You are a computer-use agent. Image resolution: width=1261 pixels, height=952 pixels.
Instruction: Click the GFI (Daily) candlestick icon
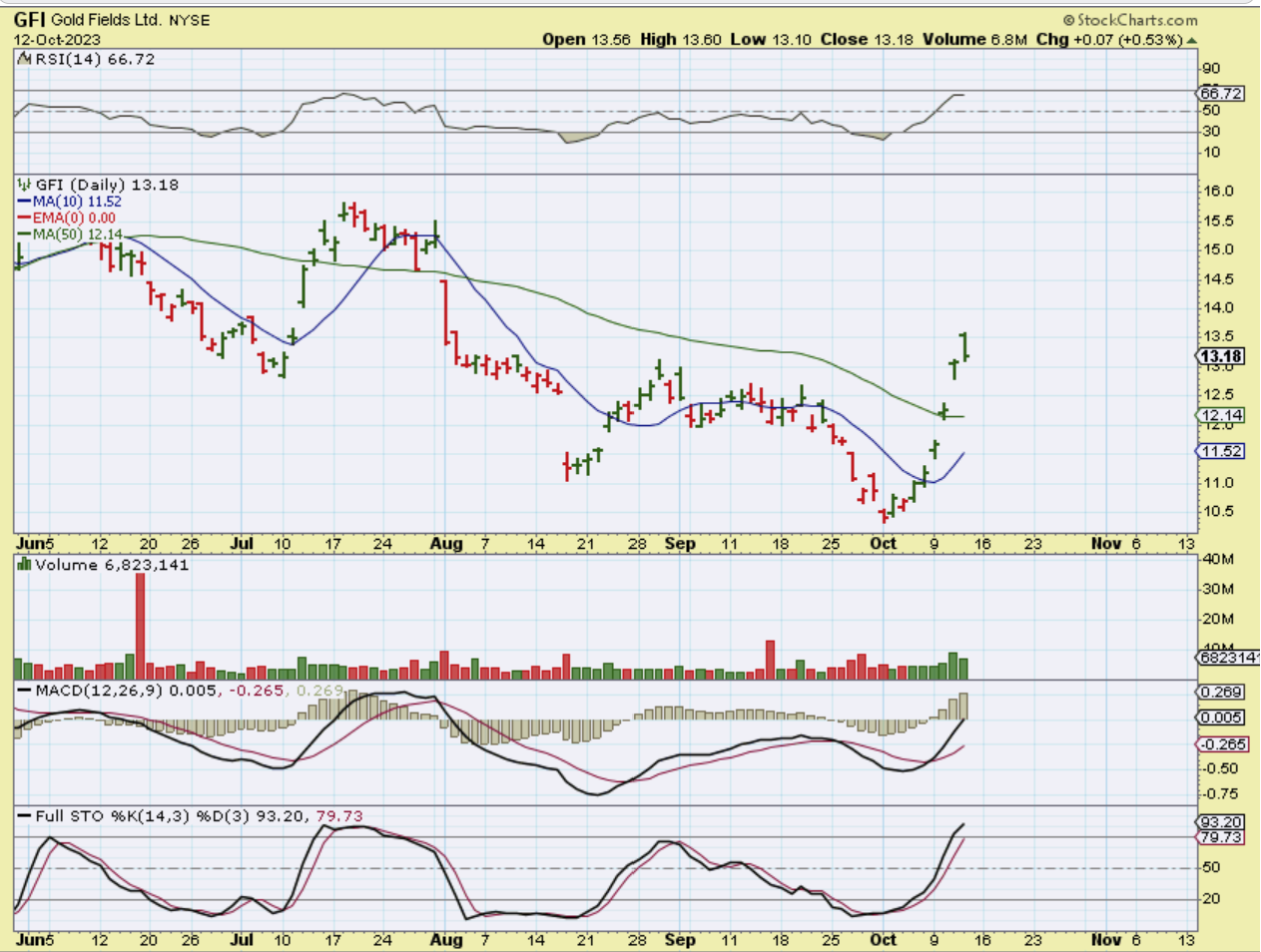pyautogui.click(x=25, y=185)
